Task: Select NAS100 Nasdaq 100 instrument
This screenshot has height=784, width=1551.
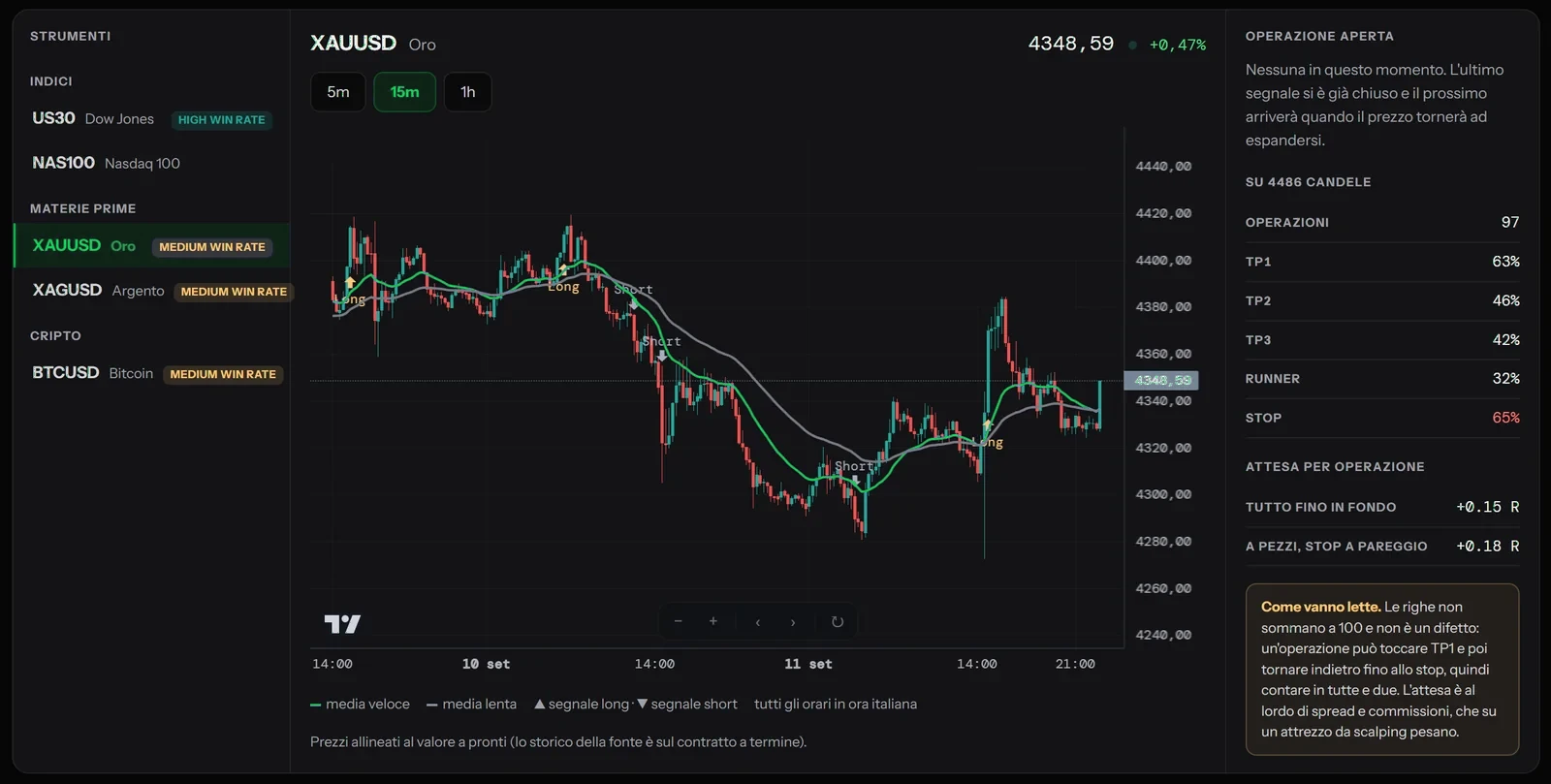Action: pyautogui.click(x=152, y=163)
